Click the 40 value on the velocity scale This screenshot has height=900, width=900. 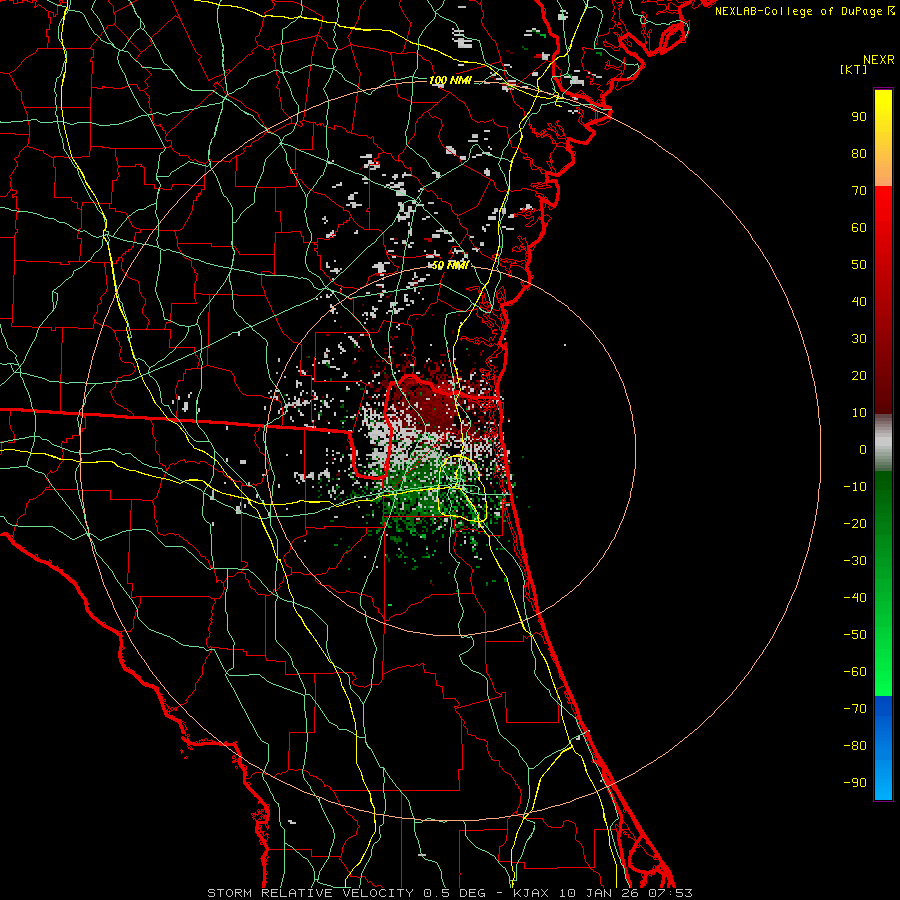click(859, 302)
